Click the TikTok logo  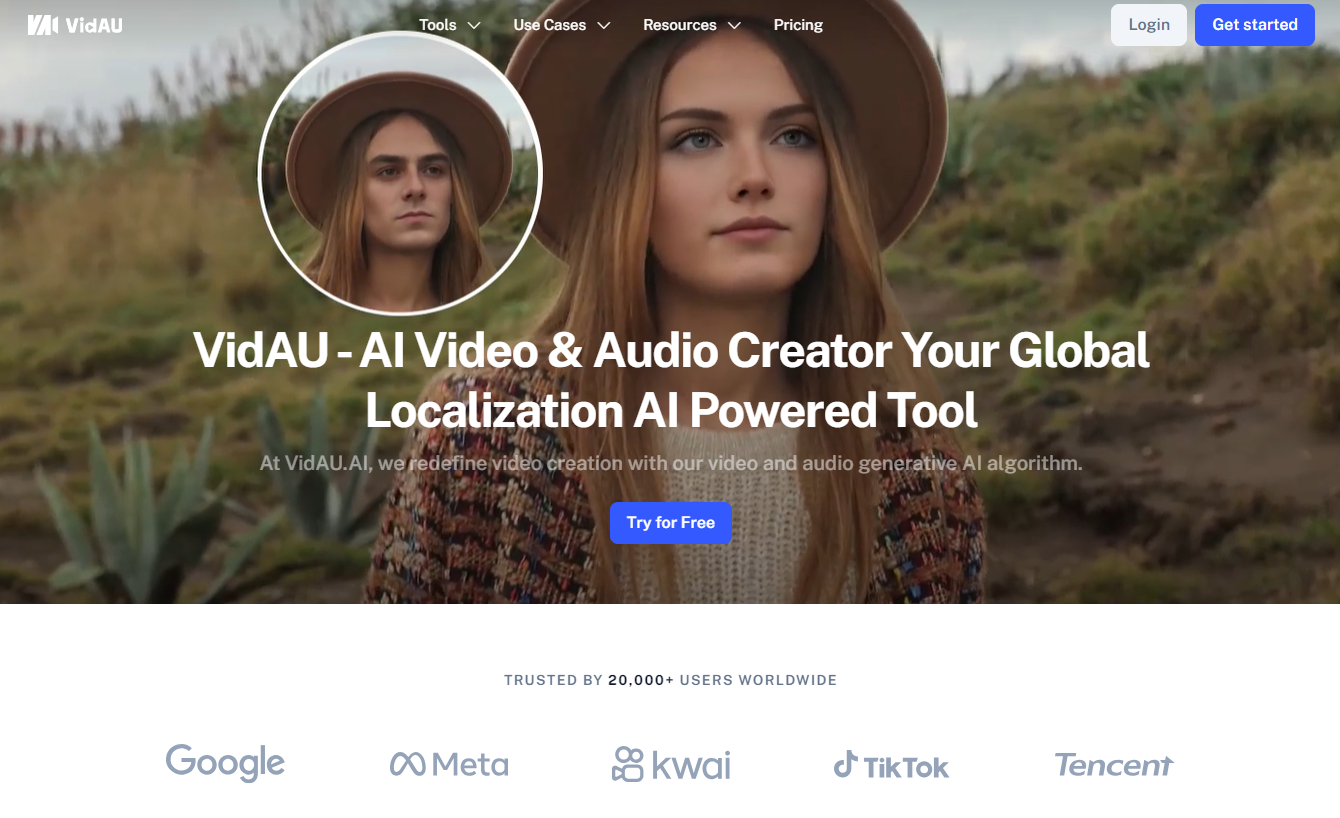891,766
